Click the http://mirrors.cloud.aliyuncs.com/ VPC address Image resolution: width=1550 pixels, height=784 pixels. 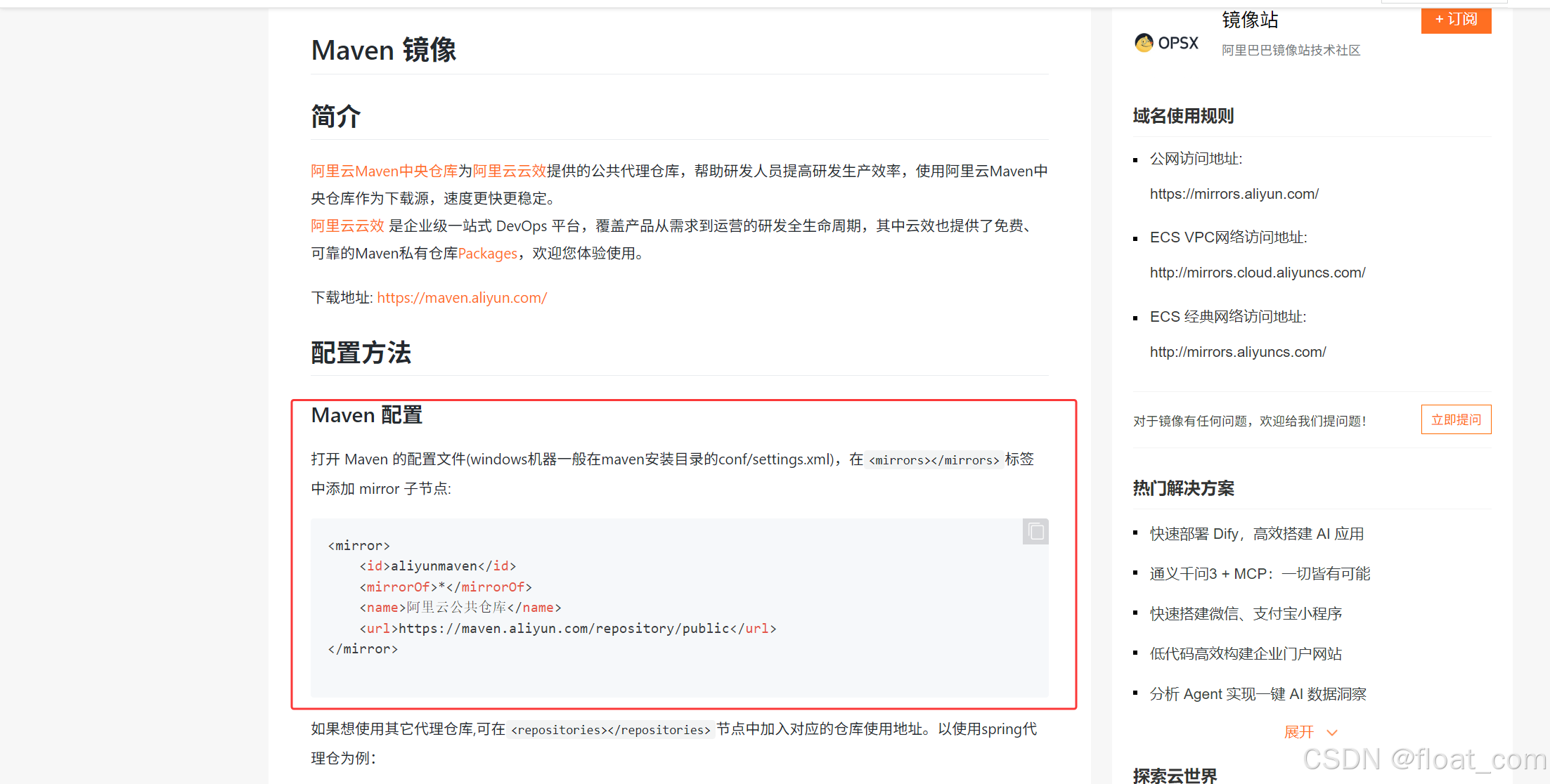point(1257,273)
